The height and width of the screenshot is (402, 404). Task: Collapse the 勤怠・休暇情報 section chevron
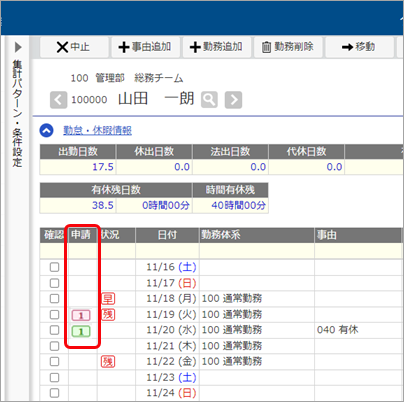pyautogui.click(x=47, y=130)
